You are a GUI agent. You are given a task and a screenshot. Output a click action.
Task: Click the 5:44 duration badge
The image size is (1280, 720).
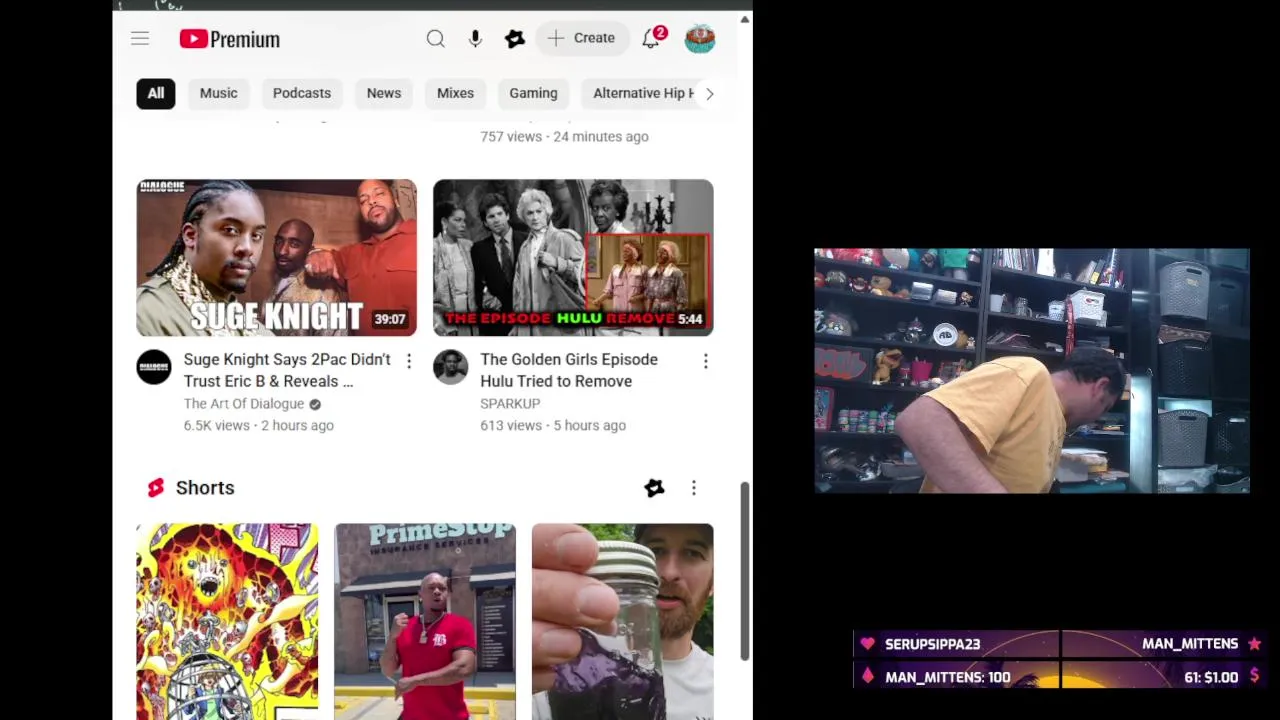(690, 320)
